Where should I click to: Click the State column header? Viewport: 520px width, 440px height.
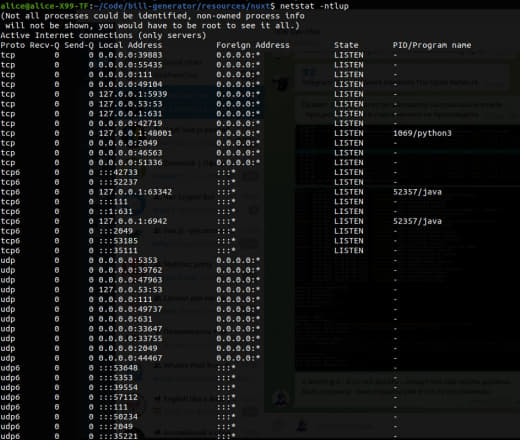click(x=346, y=45)
